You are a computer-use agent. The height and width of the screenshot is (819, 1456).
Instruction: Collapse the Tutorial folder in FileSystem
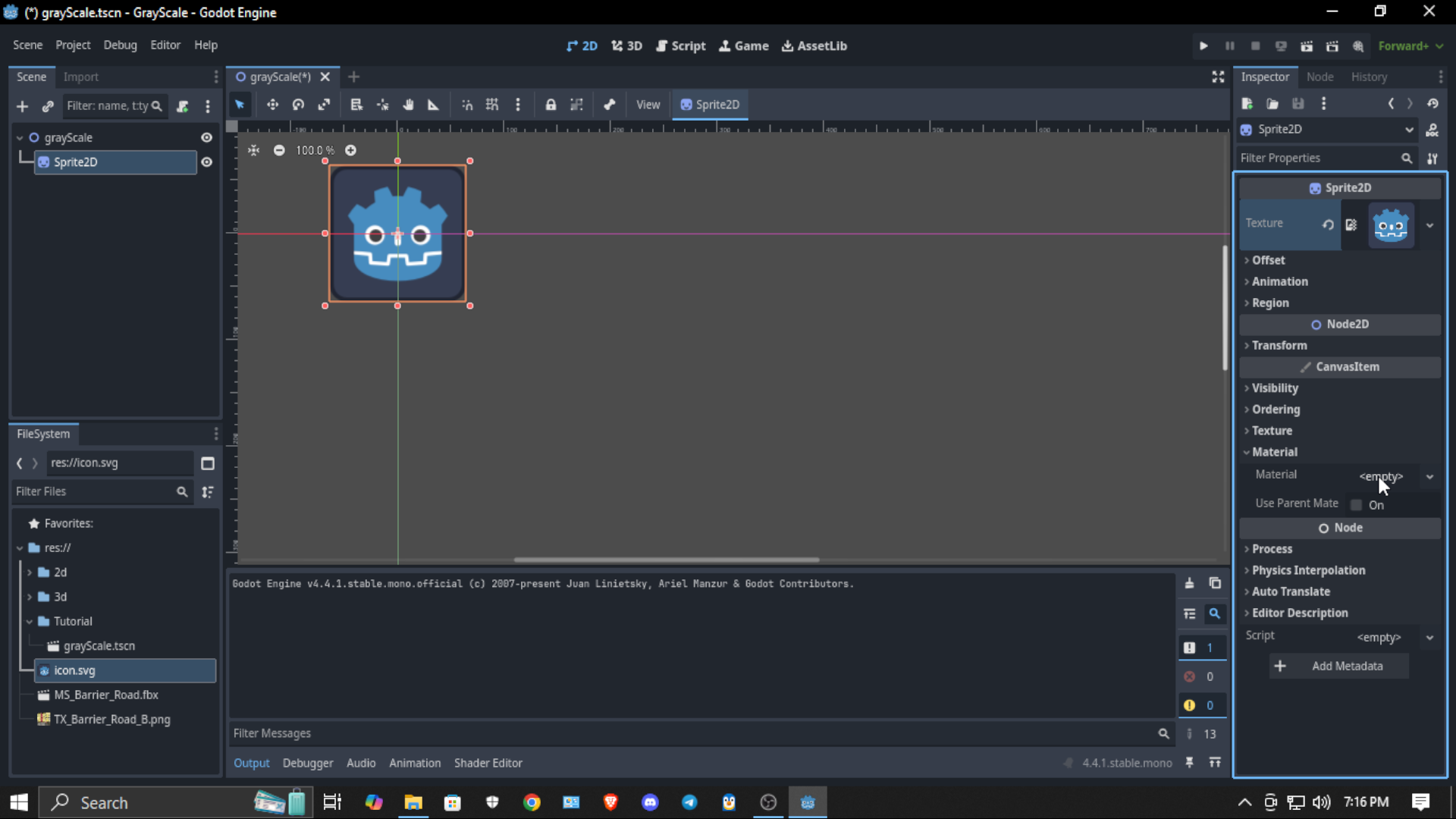[x=30, y=621]
